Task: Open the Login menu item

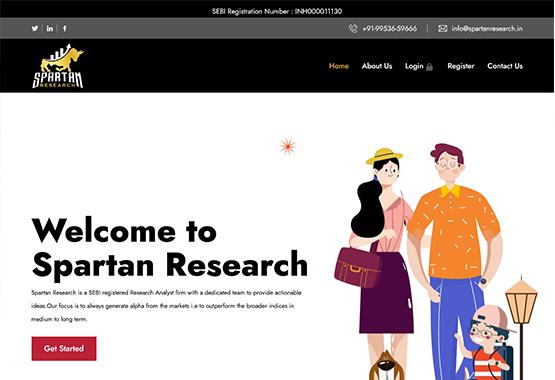Action: pos(414,66)
